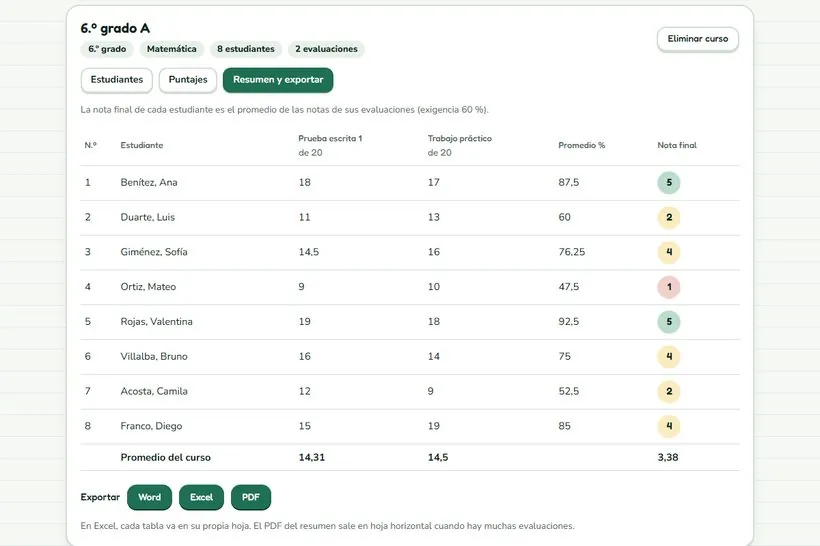This screenshot has height=546, width=820.
Task: Click Duarte, Luis's Trabajo práctico score 13
Action: [x=434, y=218]
